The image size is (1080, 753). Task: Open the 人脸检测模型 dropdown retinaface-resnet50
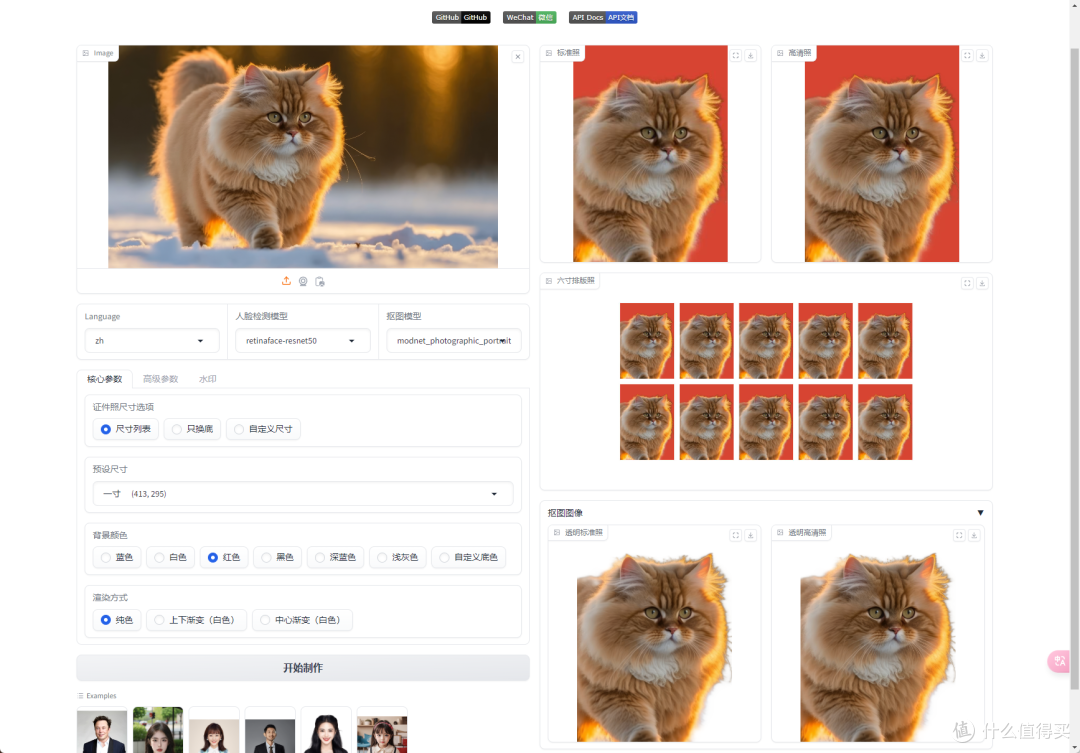click(x=302, y=341)
